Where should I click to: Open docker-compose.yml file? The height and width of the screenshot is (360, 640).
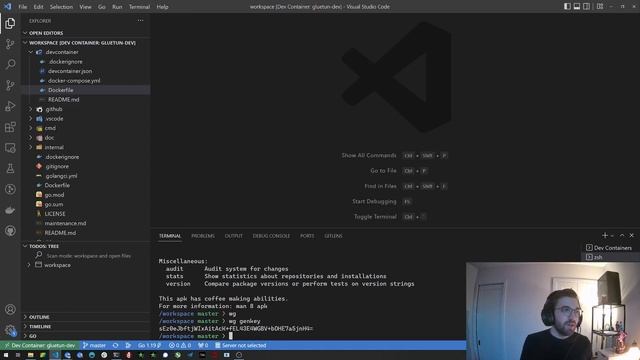(86, 80)
